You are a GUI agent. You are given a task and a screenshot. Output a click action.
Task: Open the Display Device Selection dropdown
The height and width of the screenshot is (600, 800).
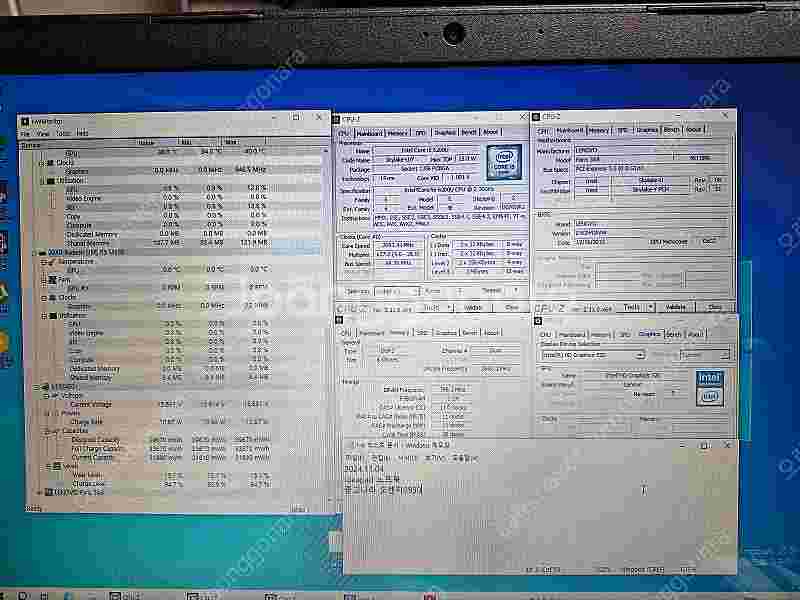592,355
